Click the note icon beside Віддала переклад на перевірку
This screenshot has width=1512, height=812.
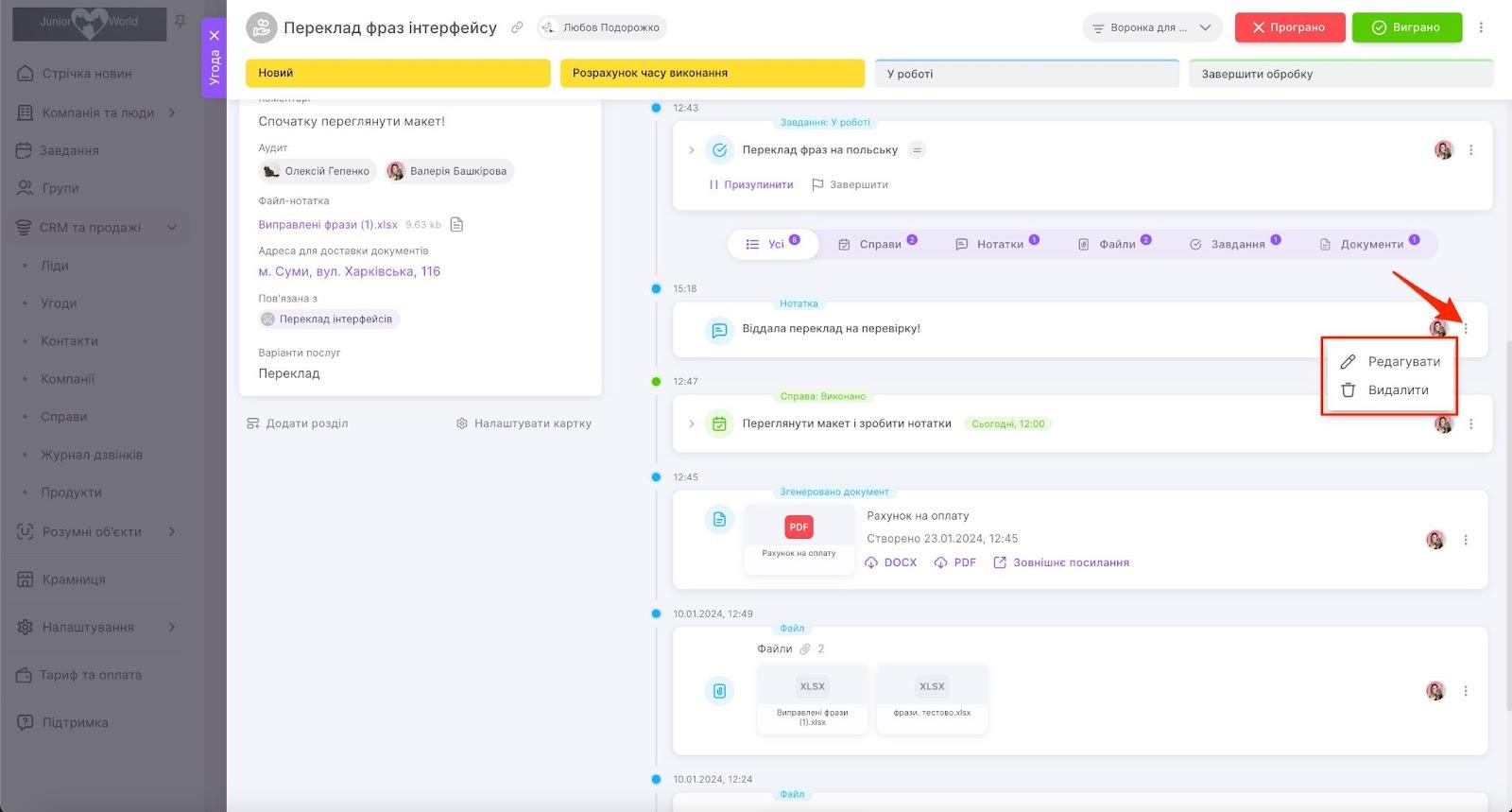click(719, 330)
